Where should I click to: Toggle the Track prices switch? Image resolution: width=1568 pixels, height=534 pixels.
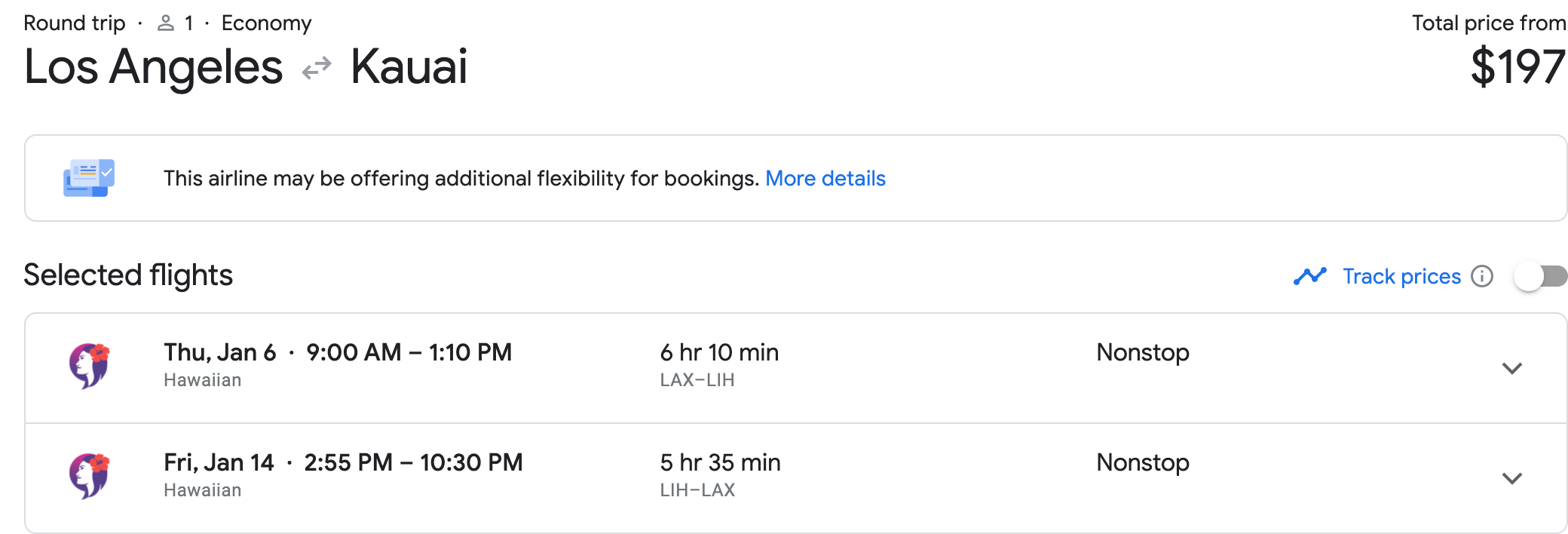point(1541,276)
